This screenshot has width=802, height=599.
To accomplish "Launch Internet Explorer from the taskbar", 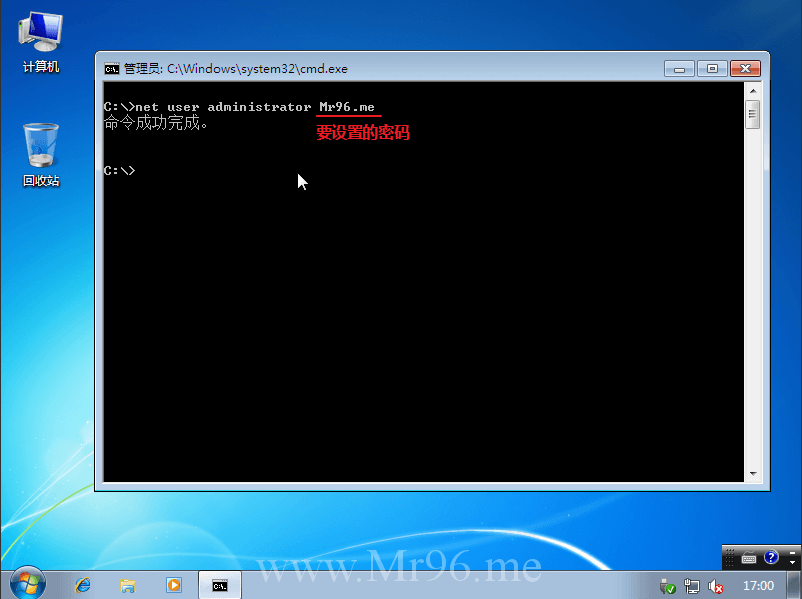I will pos(83,585).
